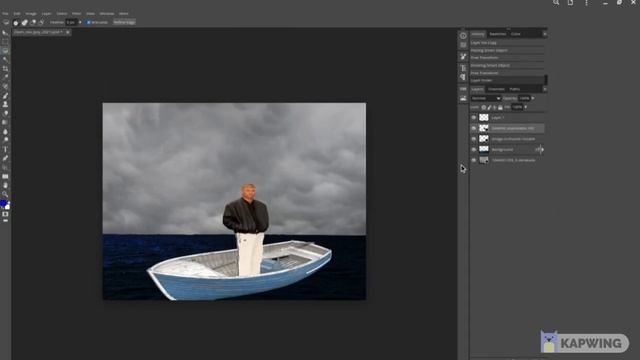Select the Dodge tool

5,140
